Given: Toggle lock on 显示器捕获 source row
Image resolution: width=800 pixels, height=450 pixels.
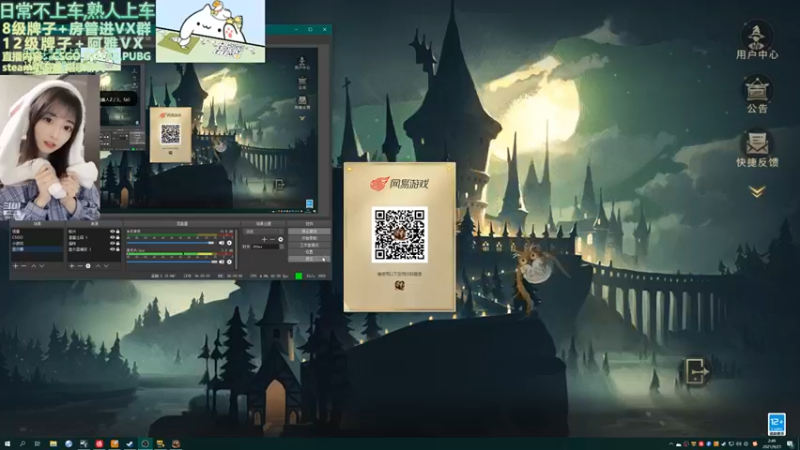Looking at the screenshot, I should click(x=118, y=249).
